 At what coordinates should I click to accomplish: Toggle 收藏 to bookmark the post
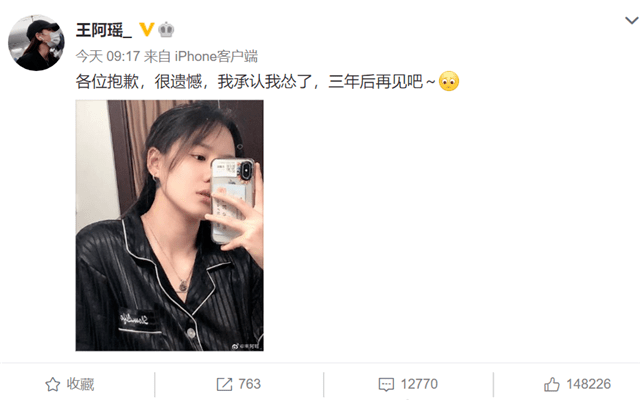tap(69, 384)
